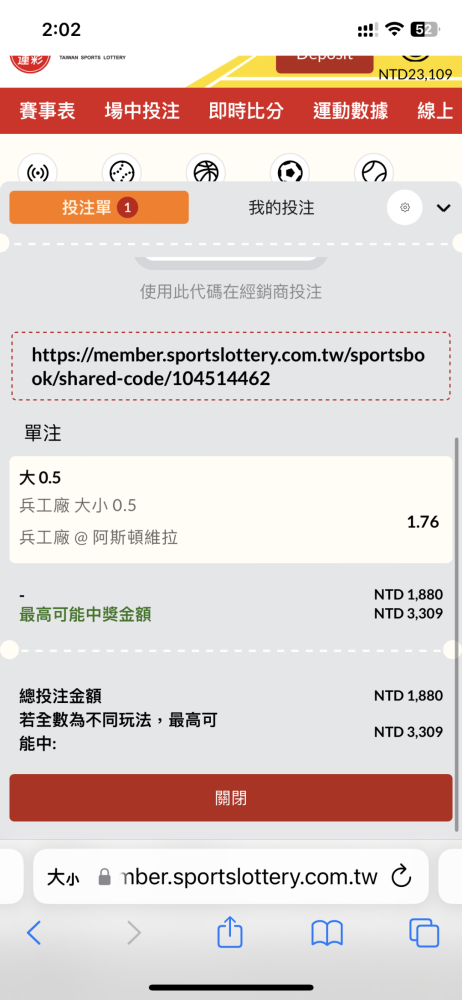Tap the Safari share icon
This screenshot has width=462, height=1000.
click(230, 932)
